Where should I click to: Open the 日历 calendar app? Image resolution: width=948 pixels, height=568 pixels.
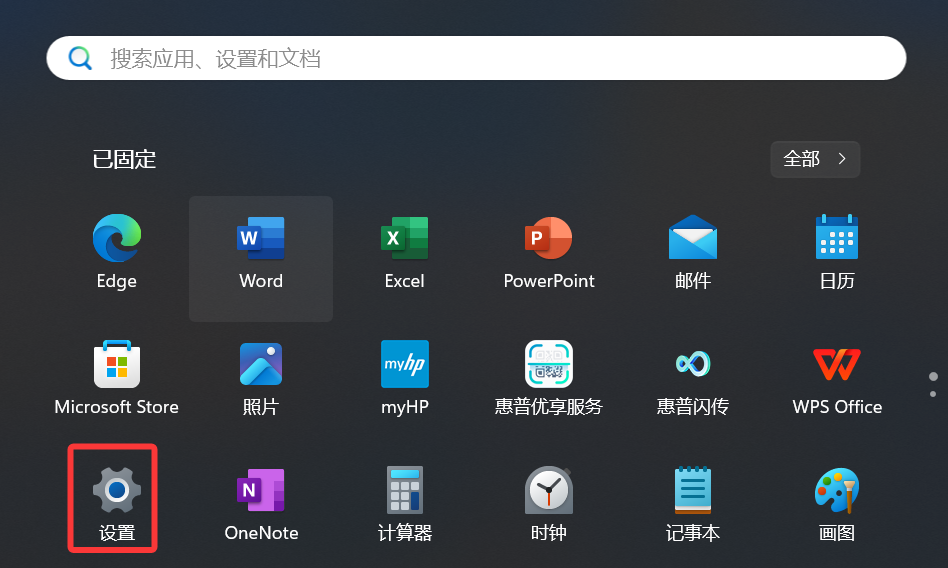(837, 253)
